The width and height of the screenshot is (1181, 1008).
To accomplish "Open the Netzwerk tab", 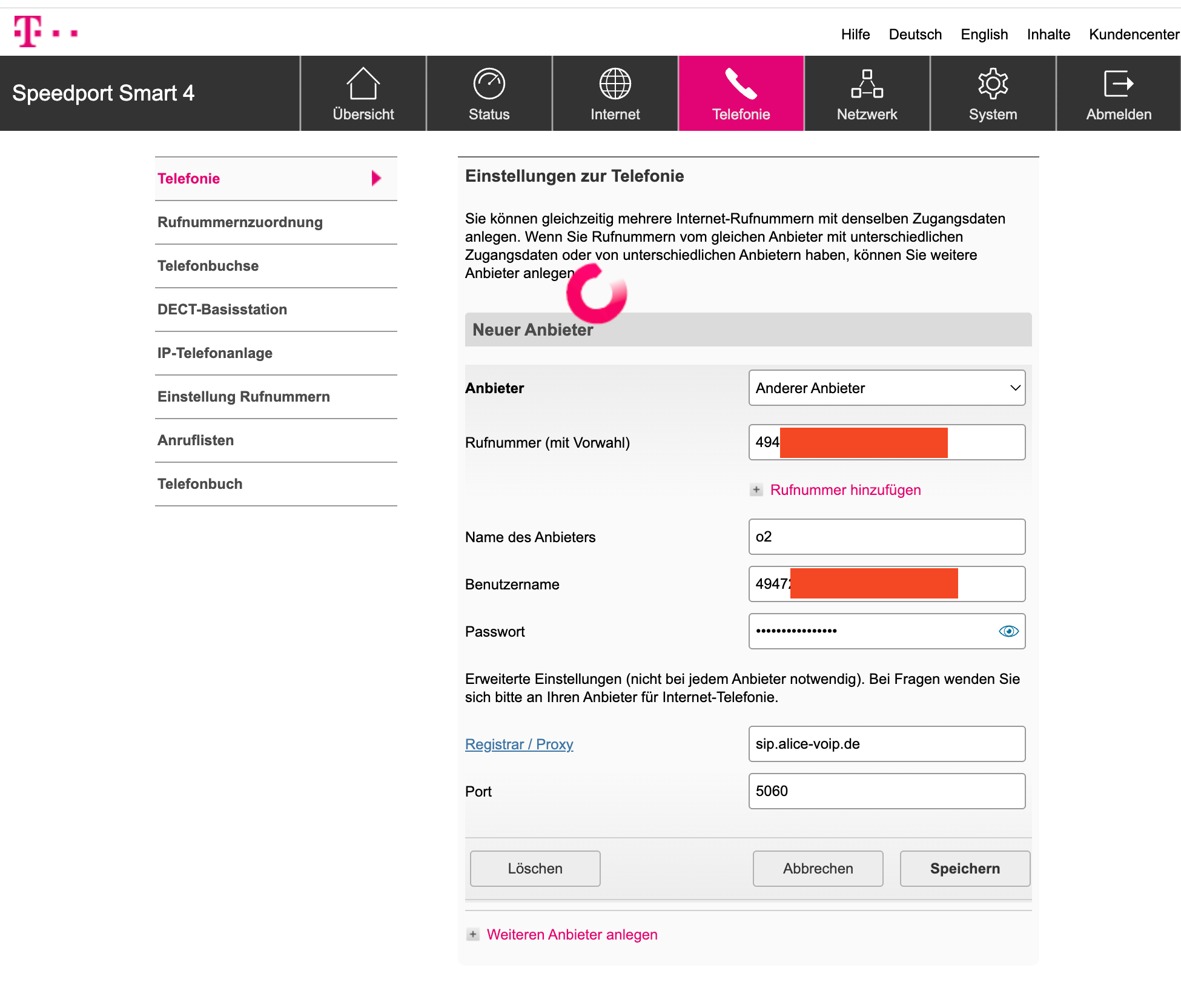I will coord(867,93).
